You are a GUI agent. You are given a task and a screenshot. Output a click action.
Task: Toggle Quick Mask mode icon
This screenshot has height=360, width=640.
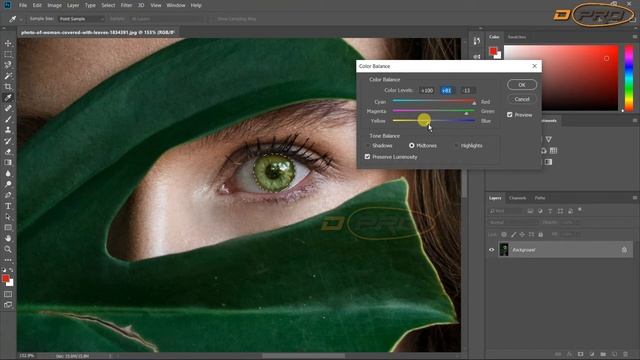(8, 294)
